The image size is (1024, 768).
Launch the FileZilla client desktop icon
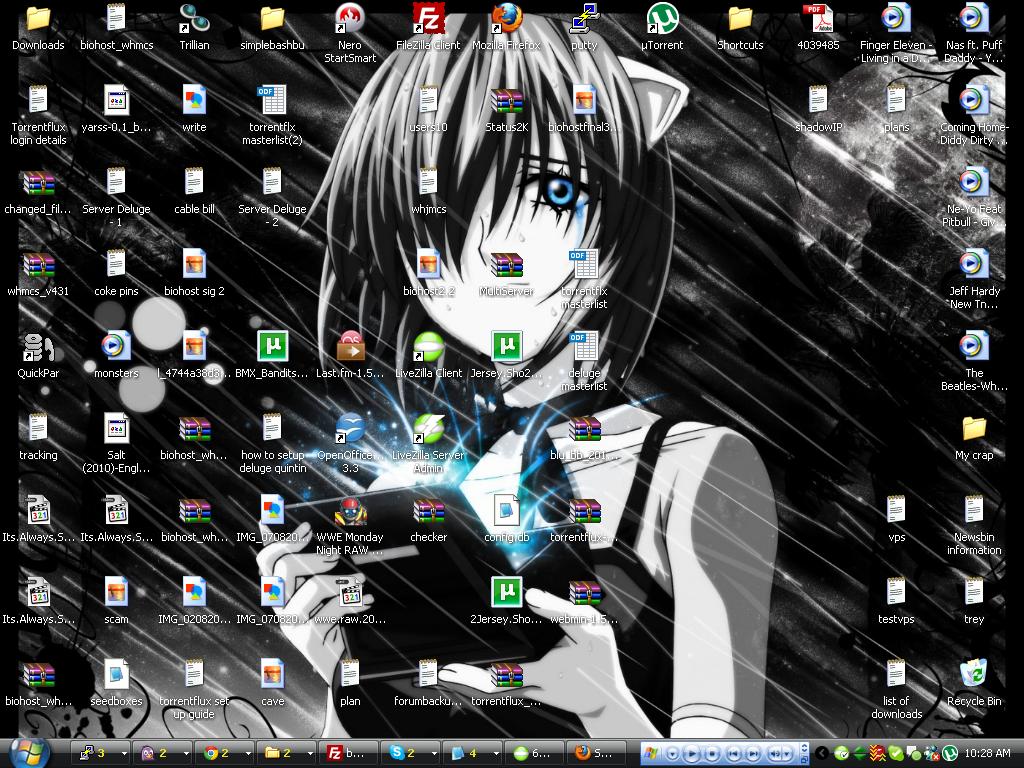(x=428, y=19)
